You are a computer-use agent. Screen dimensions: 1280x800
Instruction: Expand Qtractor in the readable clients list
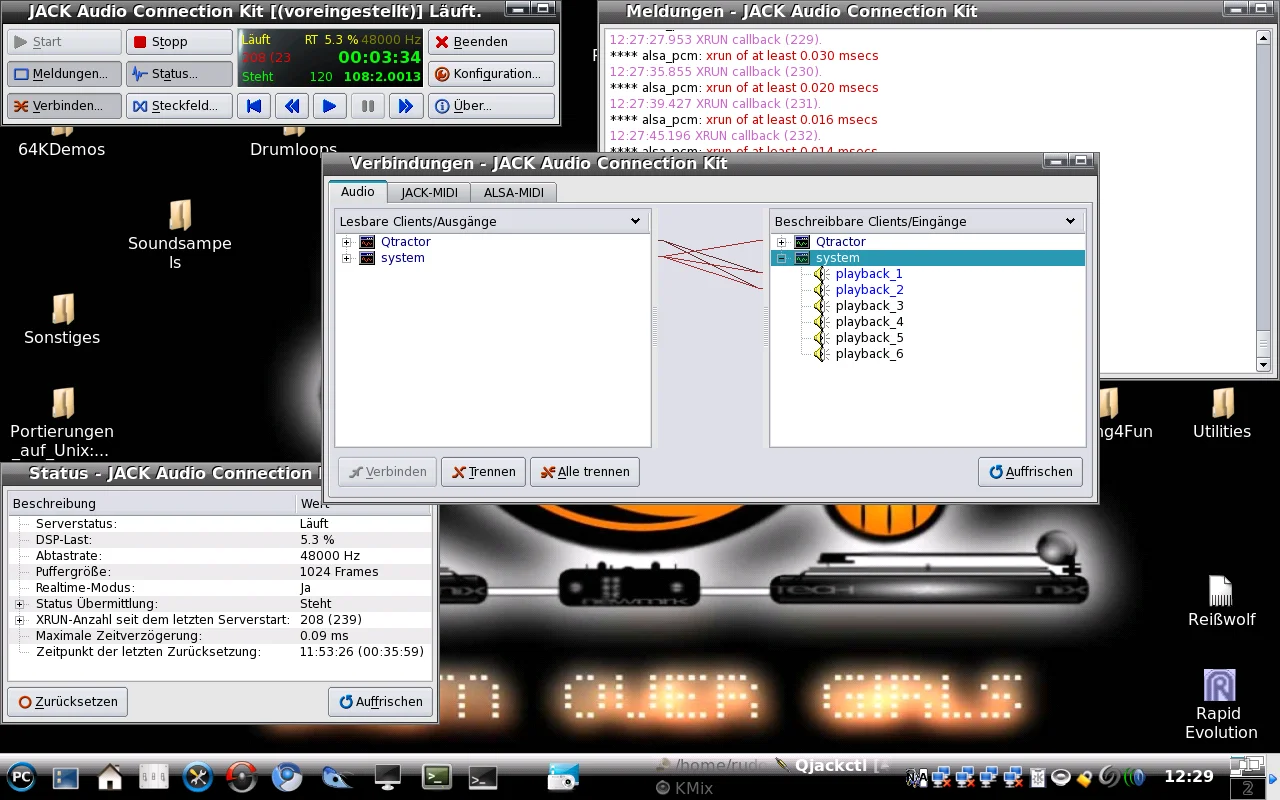coord(347,242)
